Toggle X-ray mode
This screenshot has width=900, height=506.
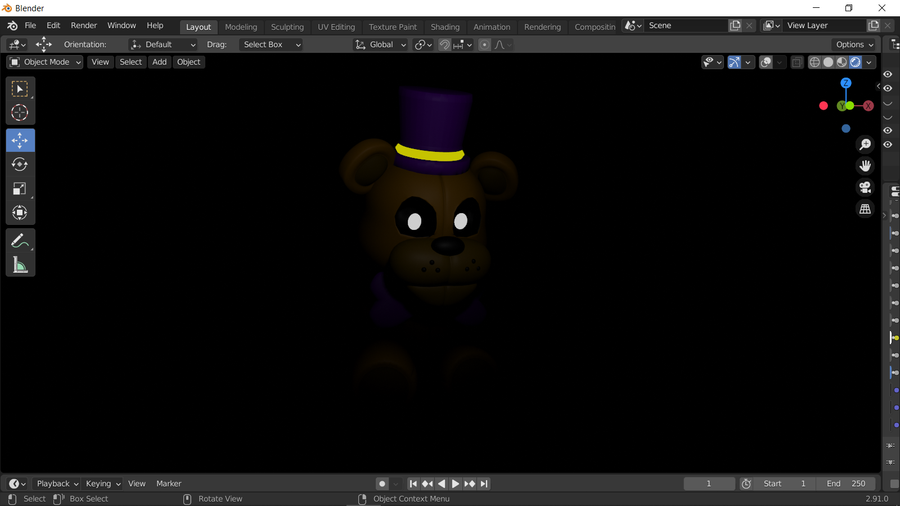tap(797, 62)
